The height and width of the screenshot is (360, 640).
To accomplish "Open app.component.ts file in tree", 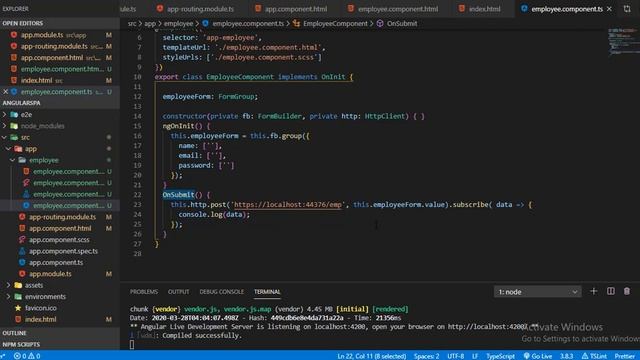I will click(x=59, y=263).
